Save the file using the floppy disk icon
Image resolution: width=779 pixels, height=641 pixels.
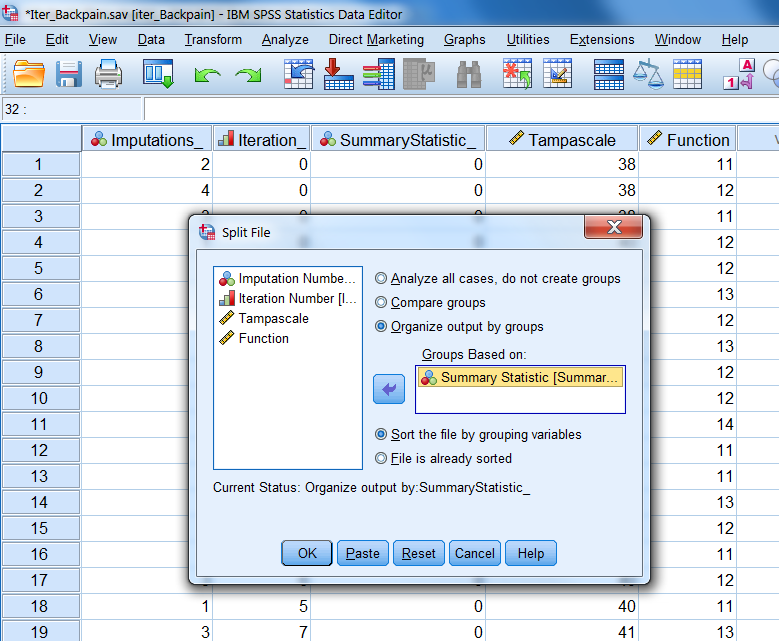pos(69,74)
